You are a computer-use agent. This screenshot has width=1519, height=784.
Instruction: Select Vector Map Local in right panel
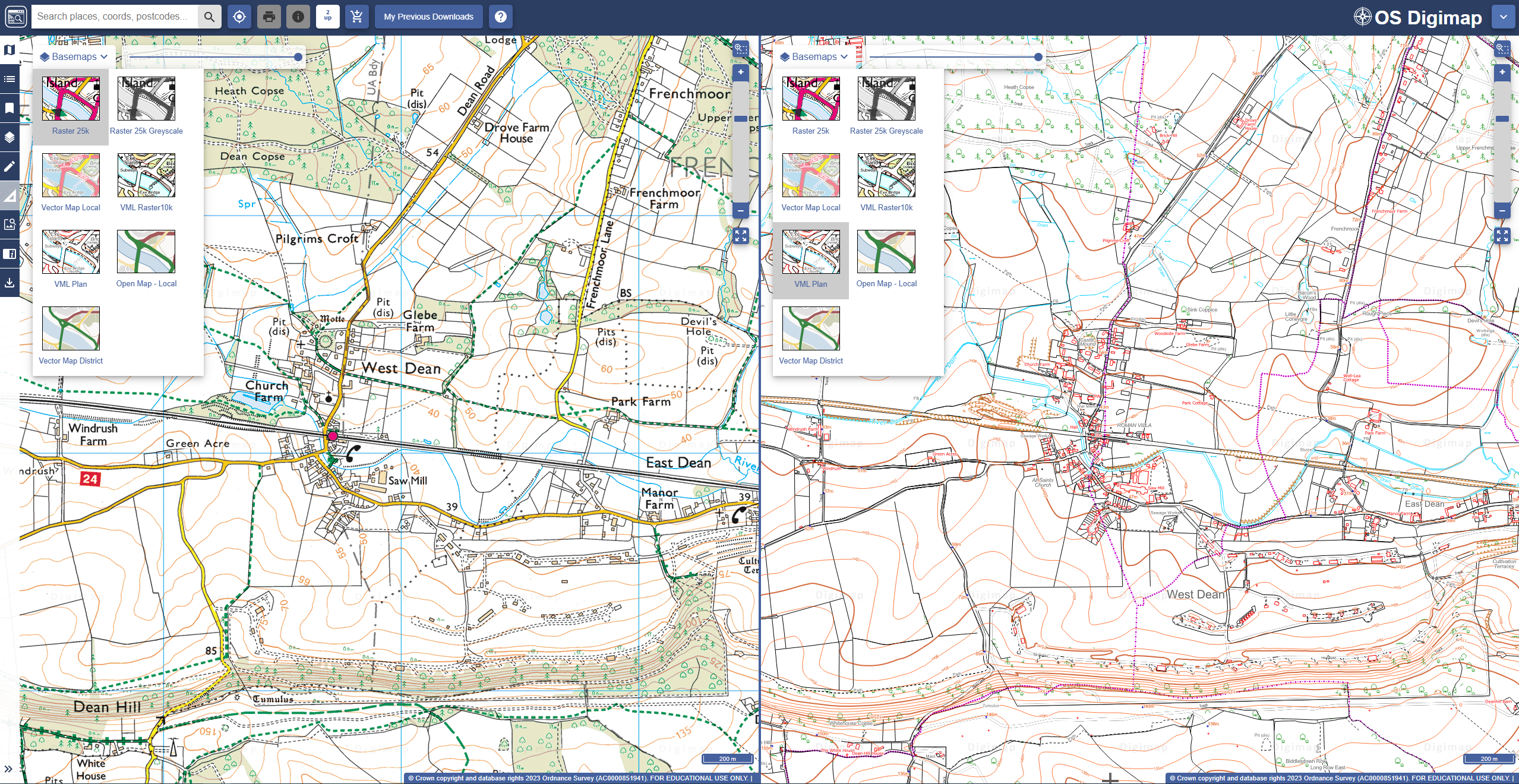coord(811,184)
